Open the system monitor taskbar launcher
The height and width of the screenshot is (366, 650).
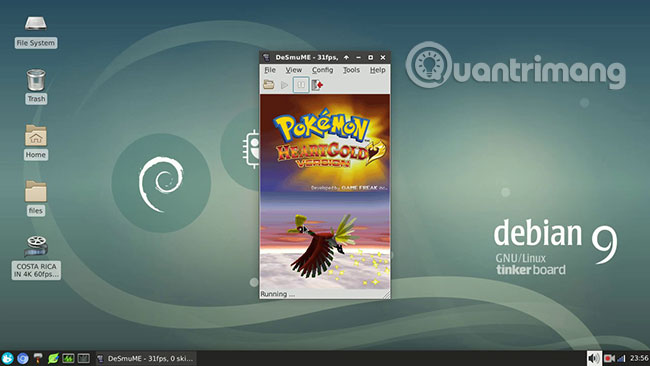coord(68,358)
